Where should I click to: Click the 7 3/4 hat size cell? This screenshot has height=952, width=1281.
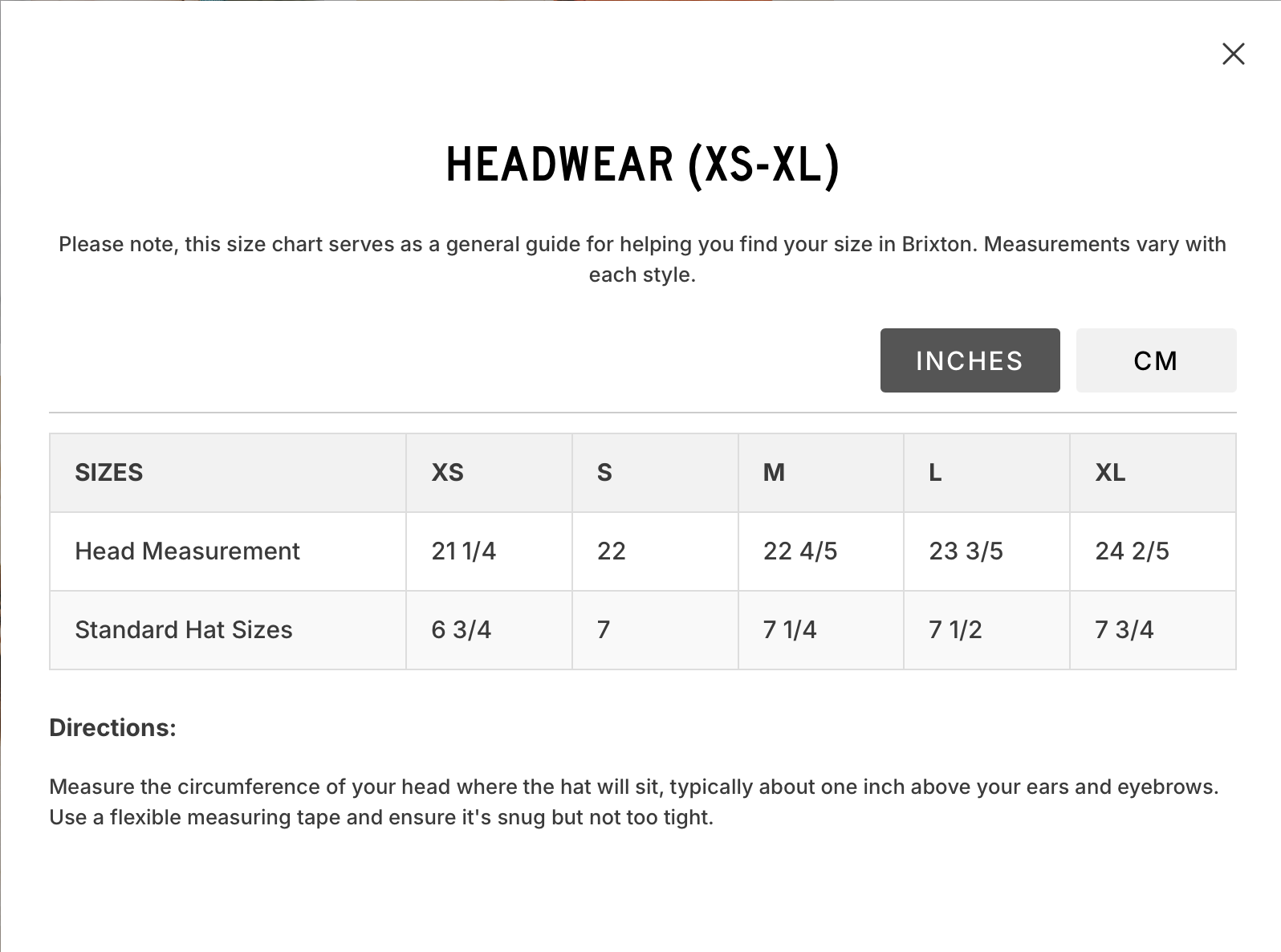(1124, 630)
